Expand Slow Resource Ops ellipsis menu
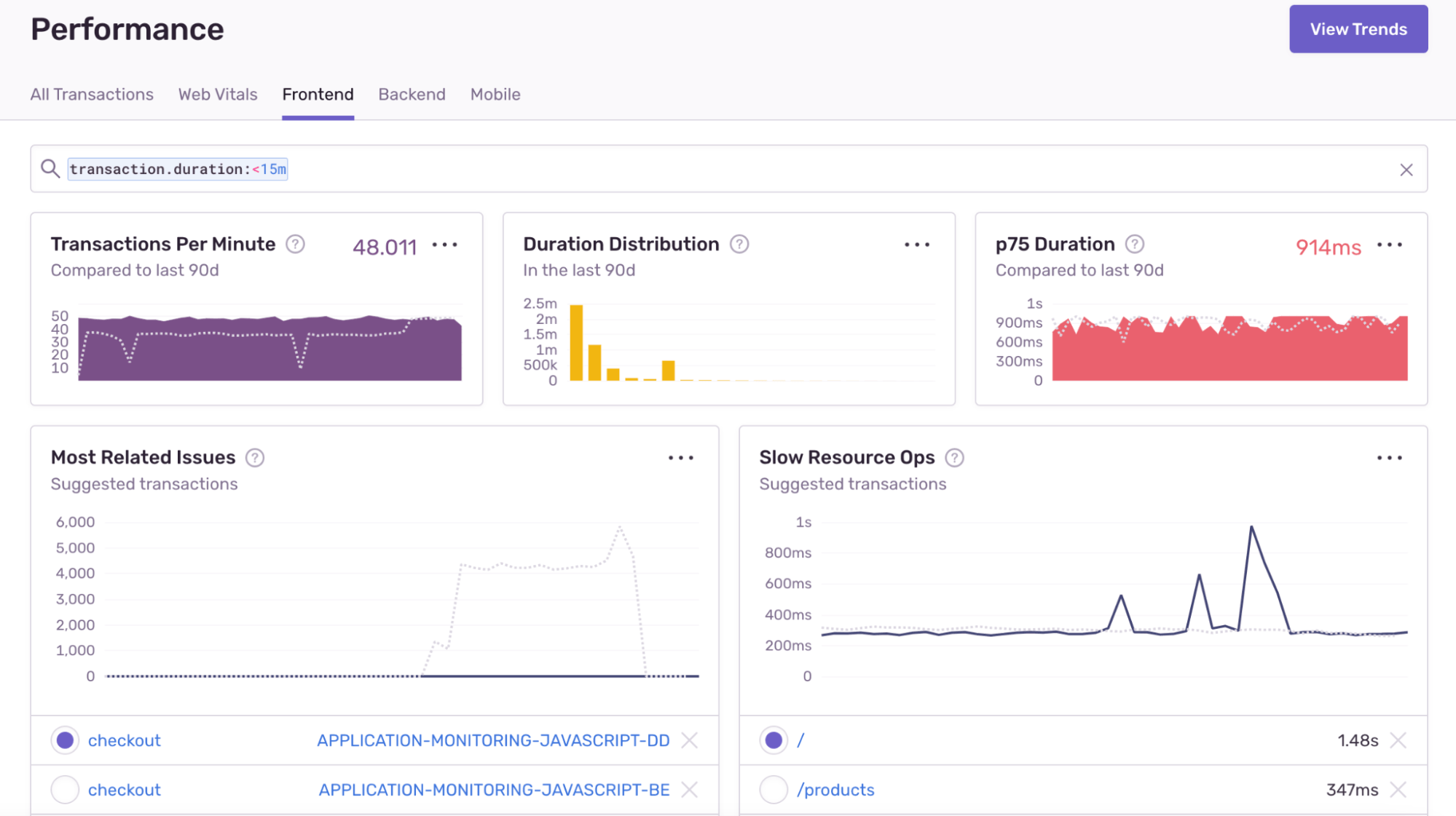 coord(1389,458)
